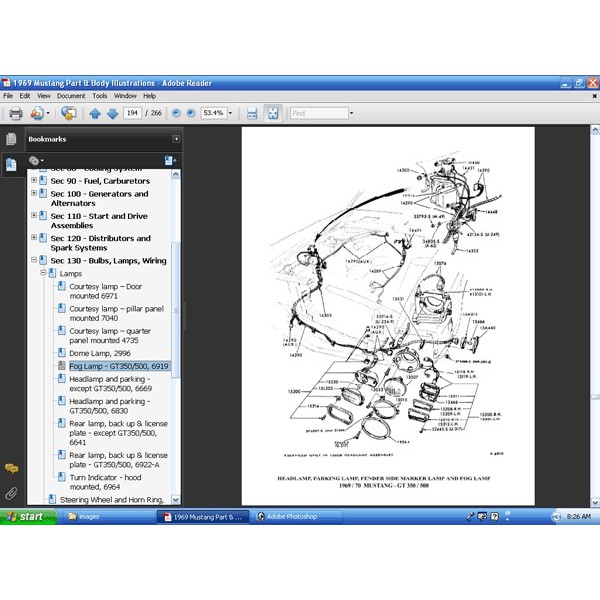Select Steering Wheel and Horn Ring bookmark

(x=112, y=500)
